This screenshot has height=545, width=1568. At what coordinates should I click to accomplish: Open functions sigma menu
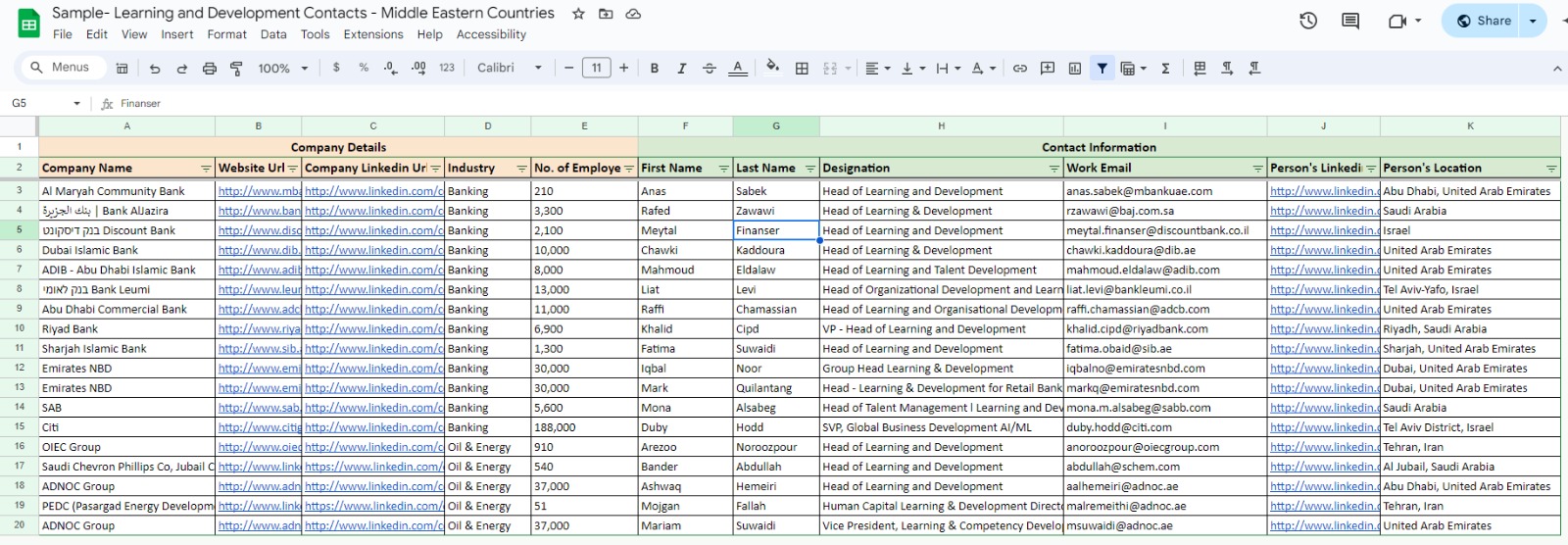tap(1165, 68)
